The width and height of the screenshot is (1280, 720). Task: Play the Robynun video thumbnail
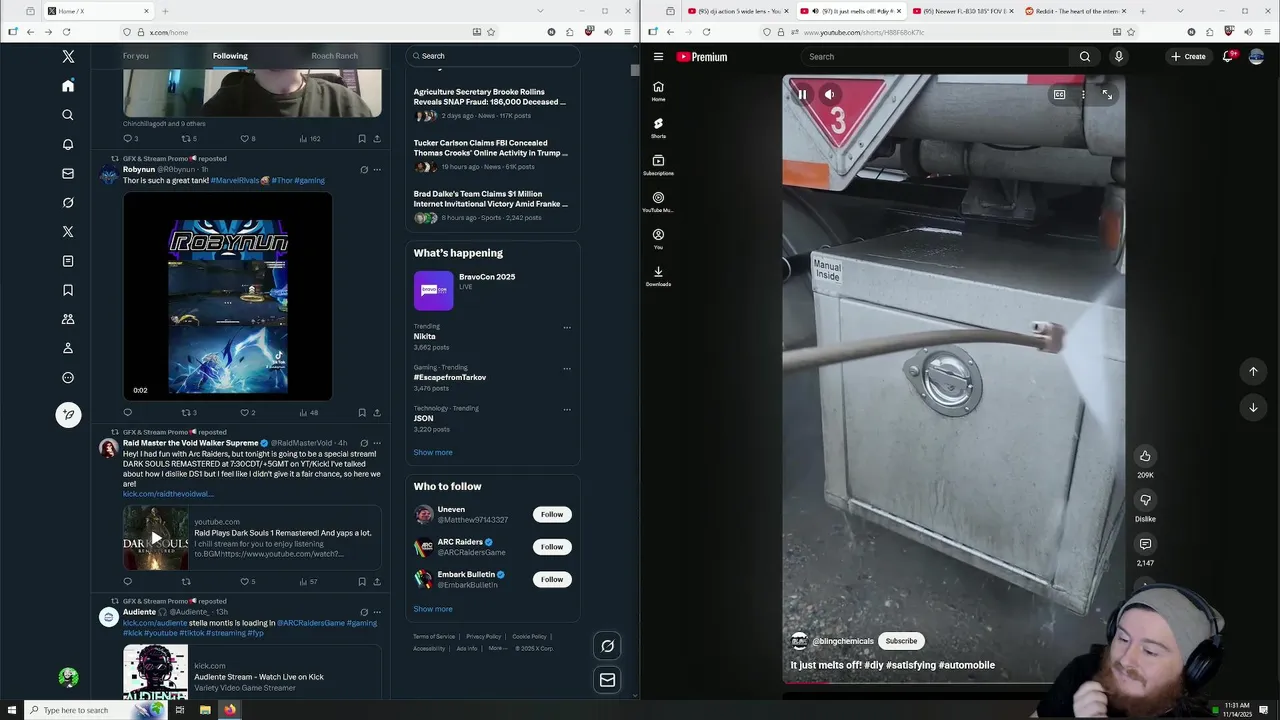(x=228, y=296)
